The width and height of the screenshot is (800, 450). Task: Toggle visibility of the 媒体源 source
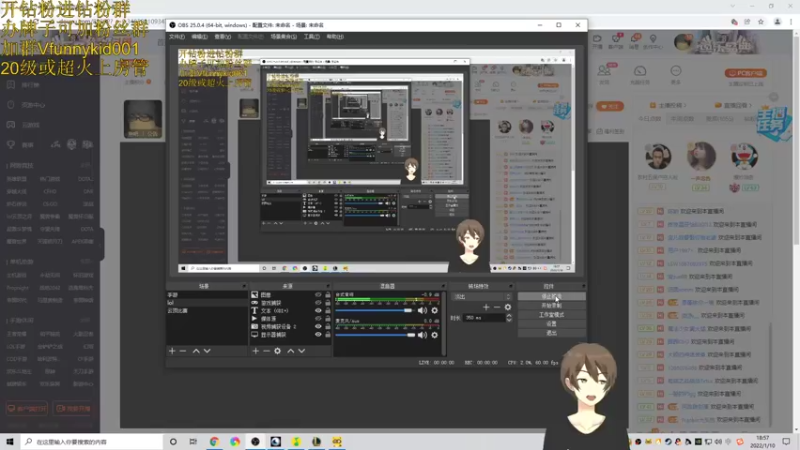(x=318, y=318)
